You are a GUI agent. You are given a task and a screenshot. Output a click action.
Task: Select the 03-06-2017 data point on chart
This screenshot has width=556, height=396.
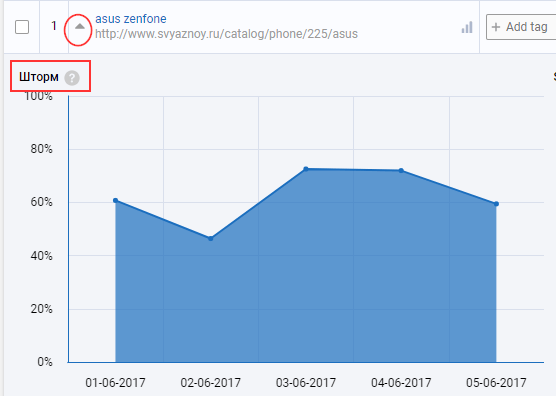coord(306,169)
